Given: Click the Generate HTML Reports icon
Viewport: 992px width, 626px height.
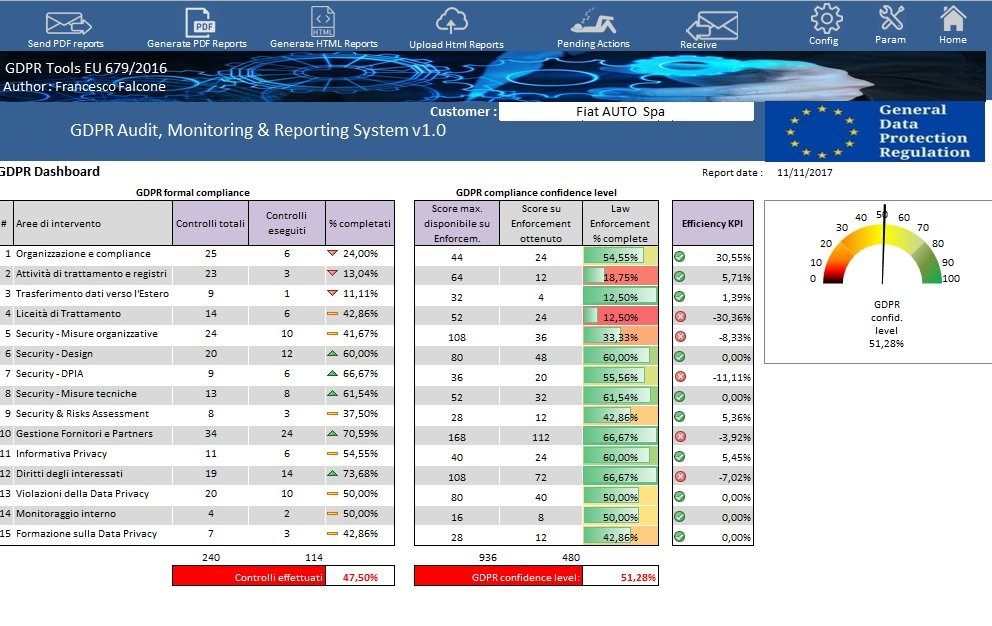Looking at the screenshot, I should pyautogui.click(x=323, y=22).
